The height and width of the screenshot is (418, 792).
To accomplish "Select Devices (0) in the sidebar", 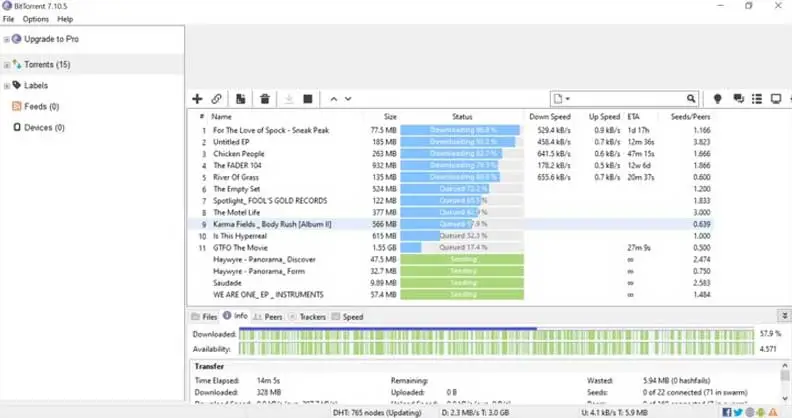I will (44, 127).
